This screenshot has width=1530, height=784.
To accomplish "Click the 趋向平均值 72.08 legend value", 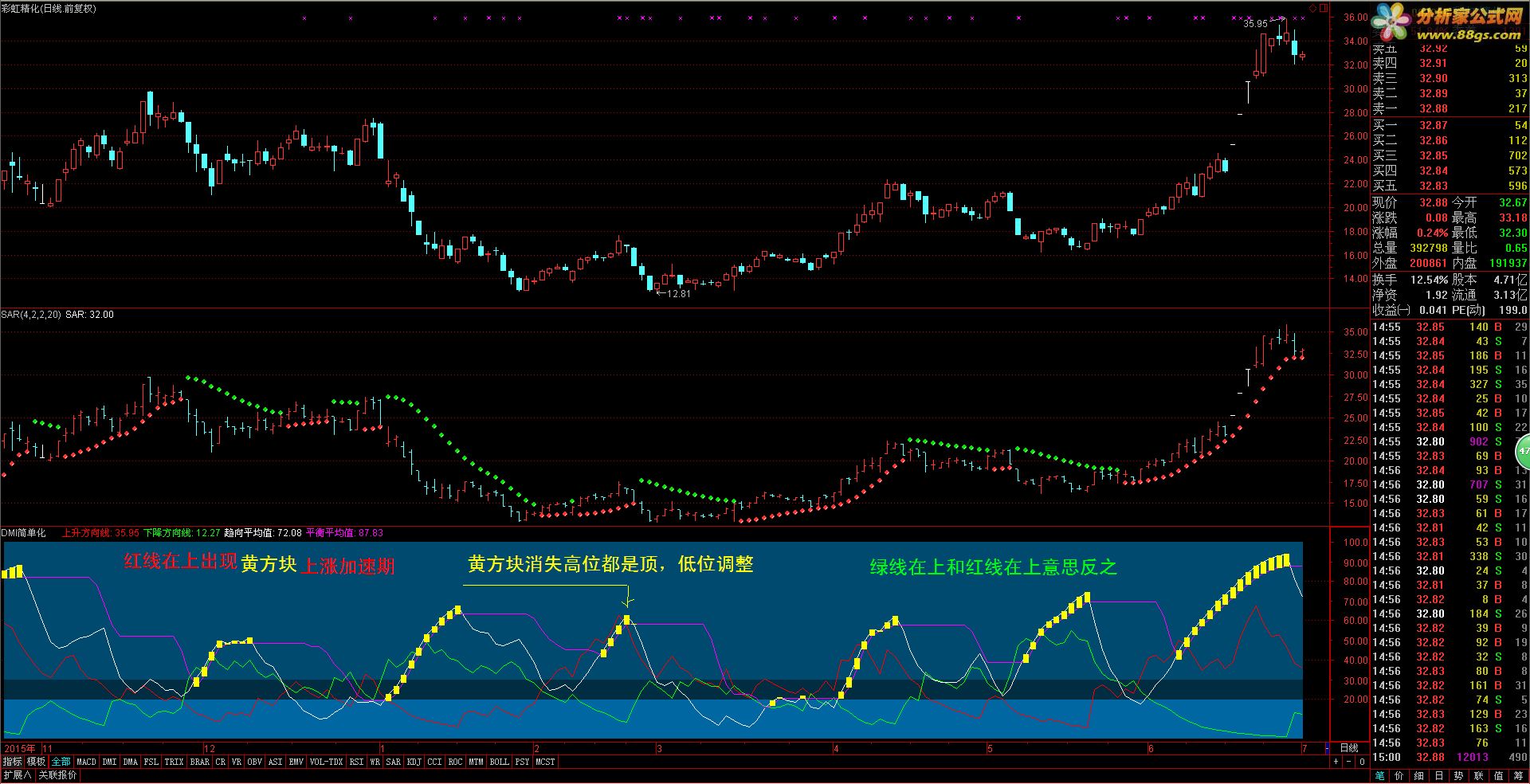I will pyautogui.click(x=263, y=533).
